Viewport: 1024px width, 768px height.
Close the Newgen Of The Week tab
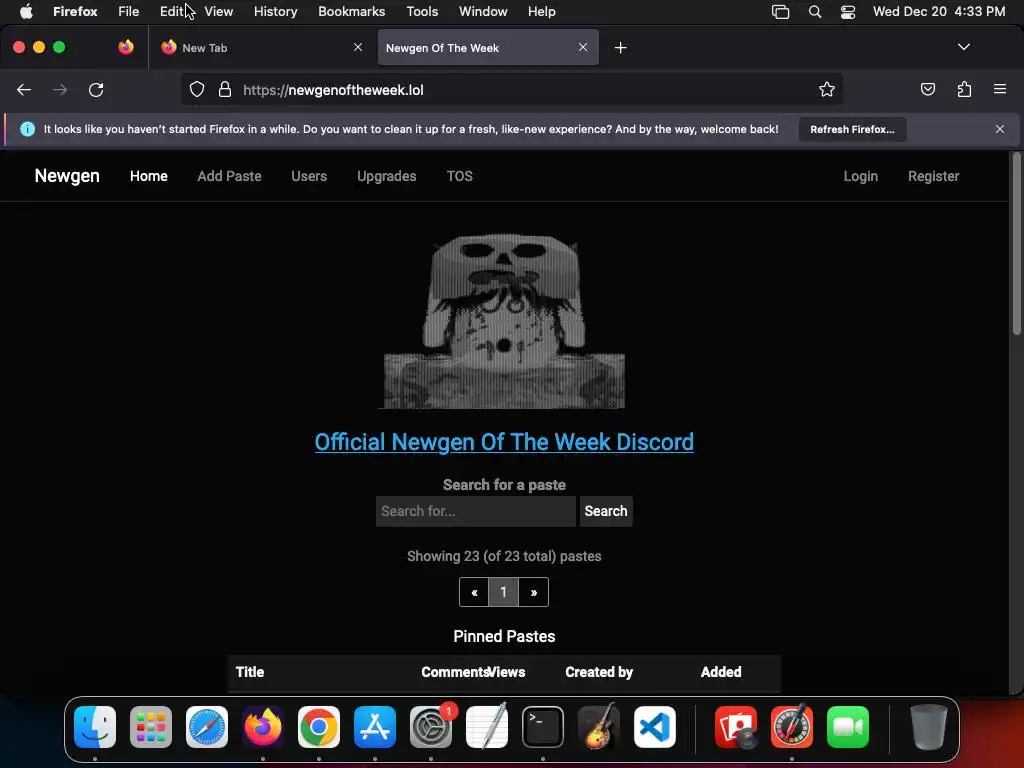pos(583,47)
